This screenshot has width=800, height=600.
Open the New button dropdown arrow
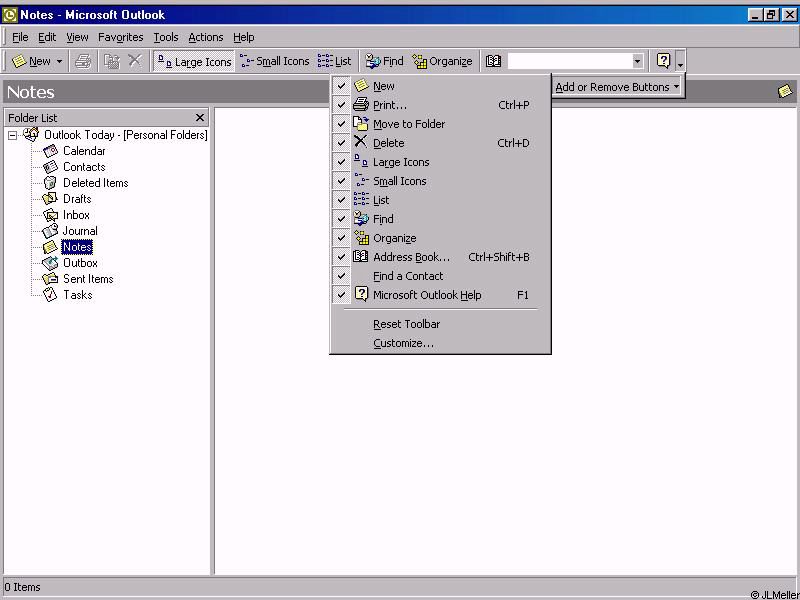click(59, 61)
